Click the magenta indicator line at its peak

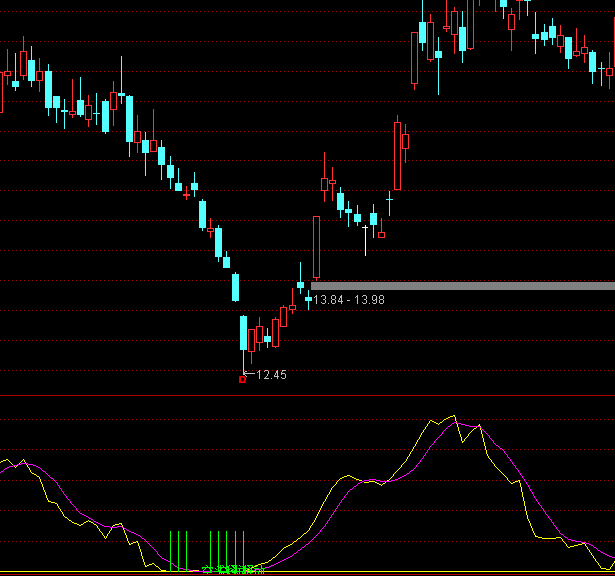click(461, 424)
